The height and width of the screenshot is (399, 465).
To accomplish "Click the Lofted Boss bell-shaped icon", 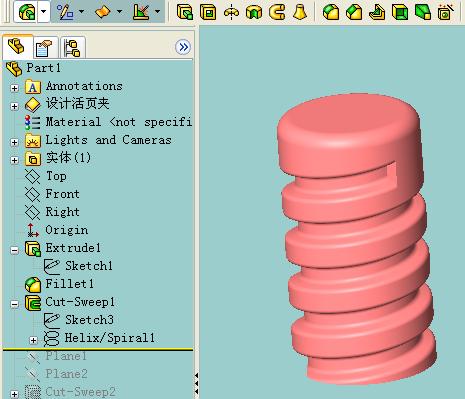I will pyautogui.click(x=300, y=12).
